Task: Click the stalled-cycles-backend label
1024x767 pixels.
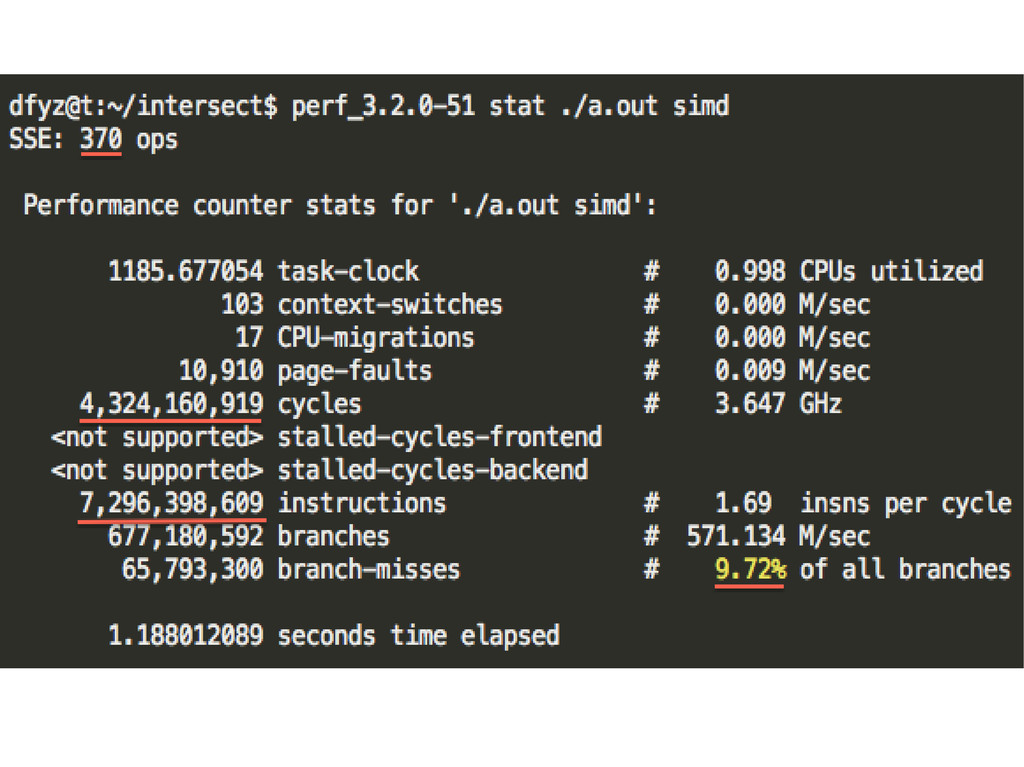Action: (432, 470)
